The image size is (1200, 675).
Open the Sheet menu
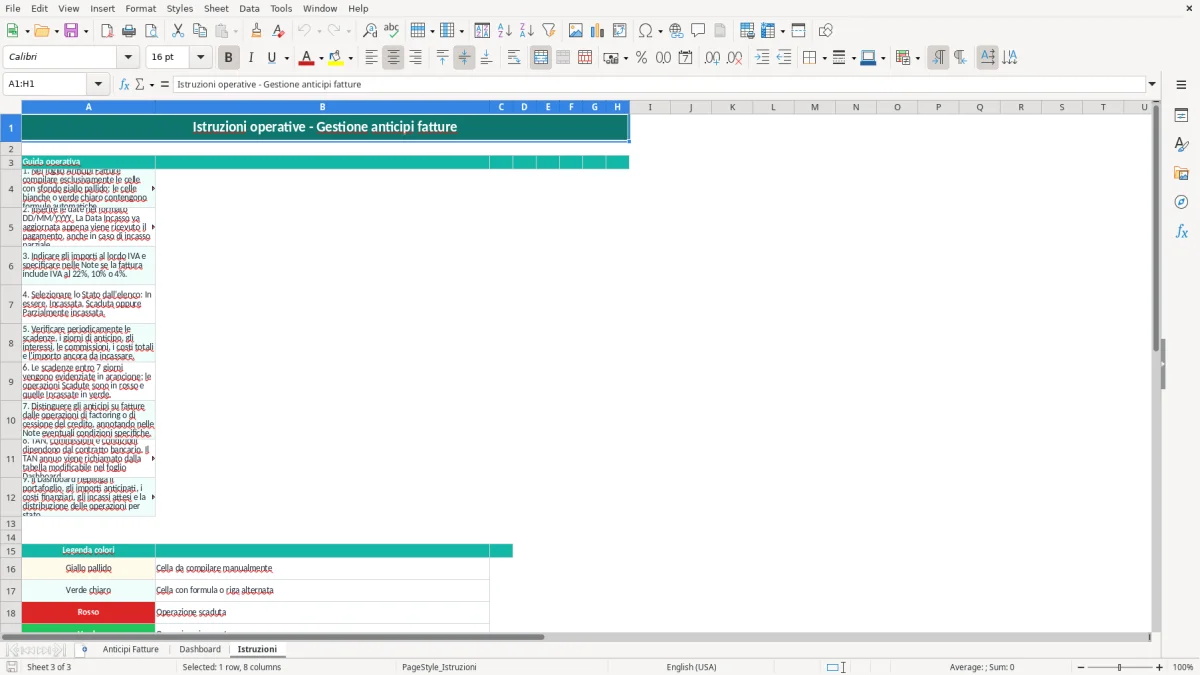[x=216, y=8]
